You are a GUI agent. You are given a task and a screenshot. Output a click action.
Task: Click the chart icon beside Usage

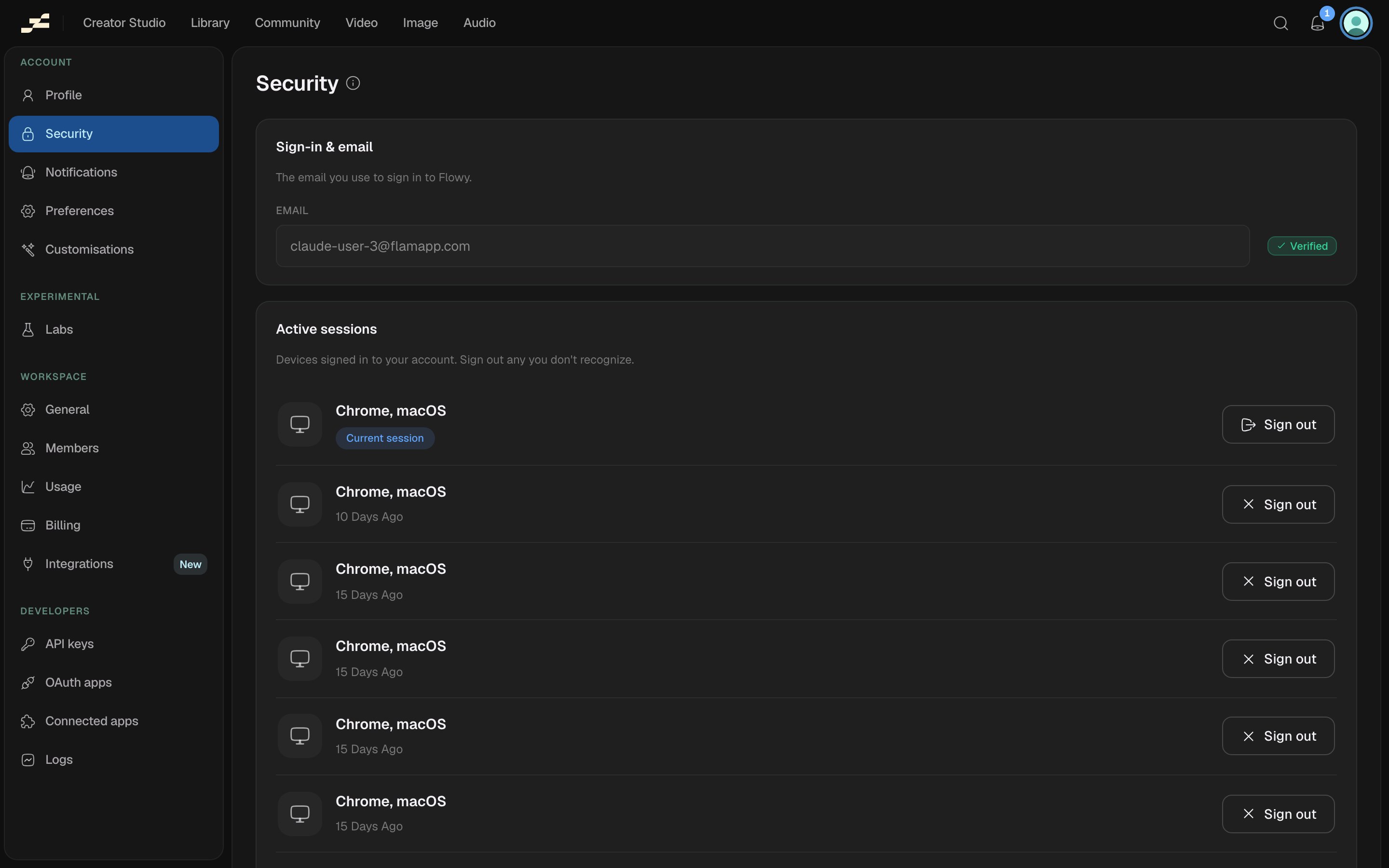pyautogui.click(x=27, y=487)
